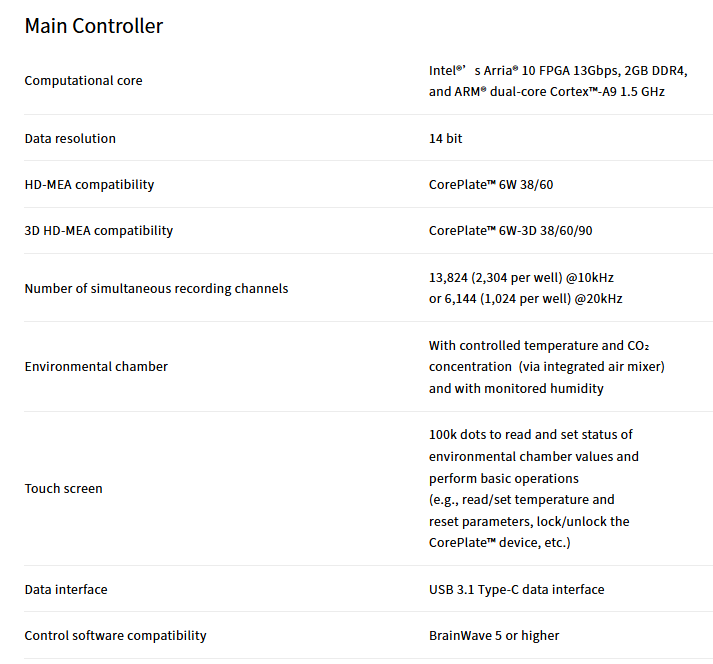Click the 13,824 channels at 10kHz text
The image size is (713, 664).
[521, 277]
